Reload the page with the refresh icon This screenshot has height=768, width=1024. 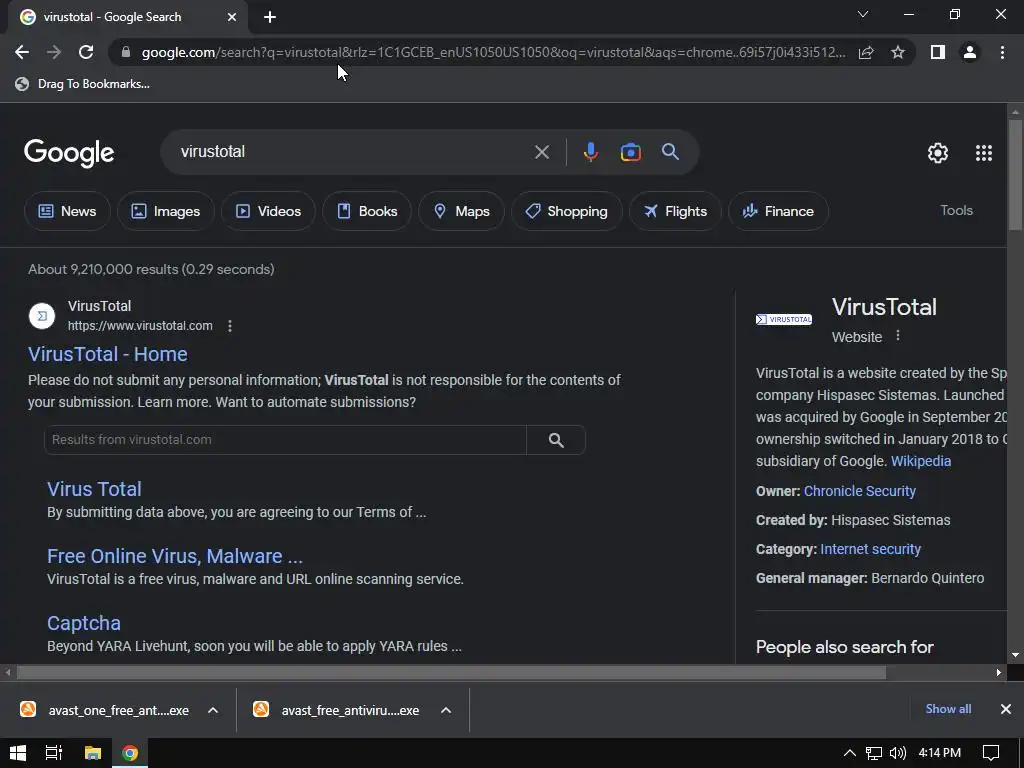click(x=86, y=52)
